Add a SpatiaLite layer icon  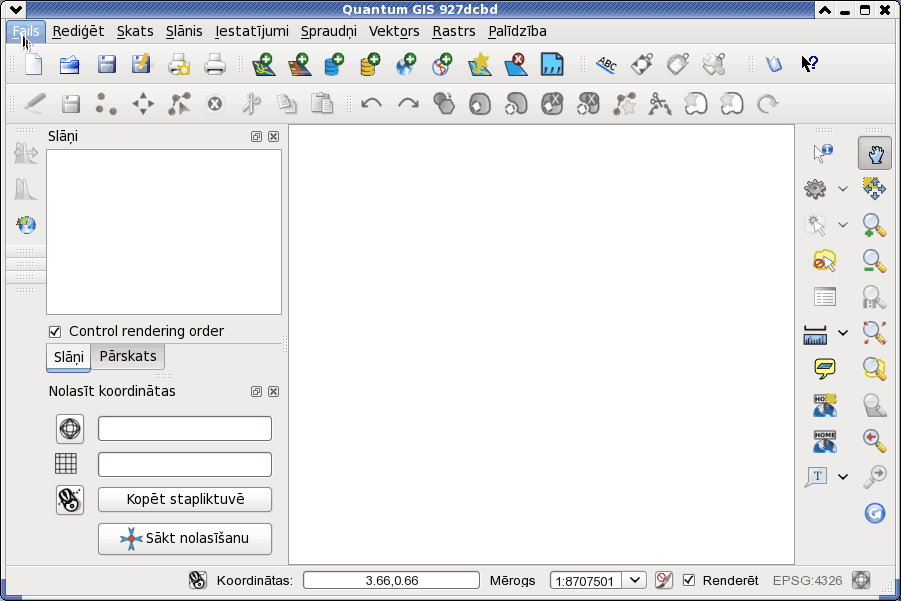370,64
